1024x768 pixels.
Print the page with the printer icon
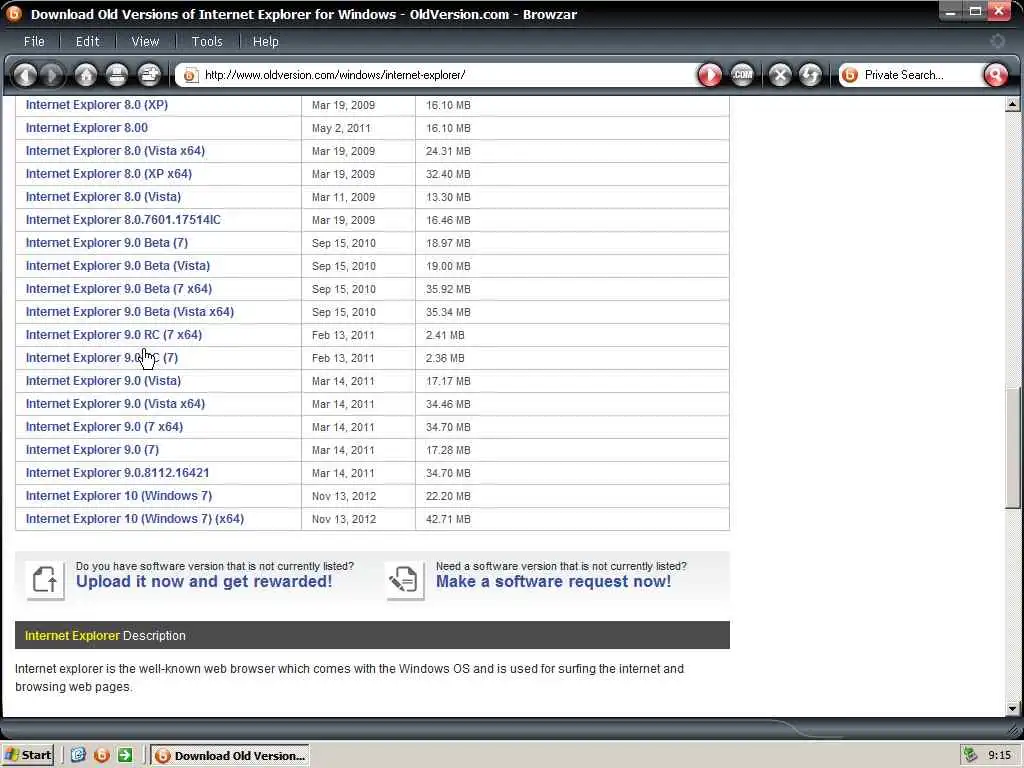(117, 75)
